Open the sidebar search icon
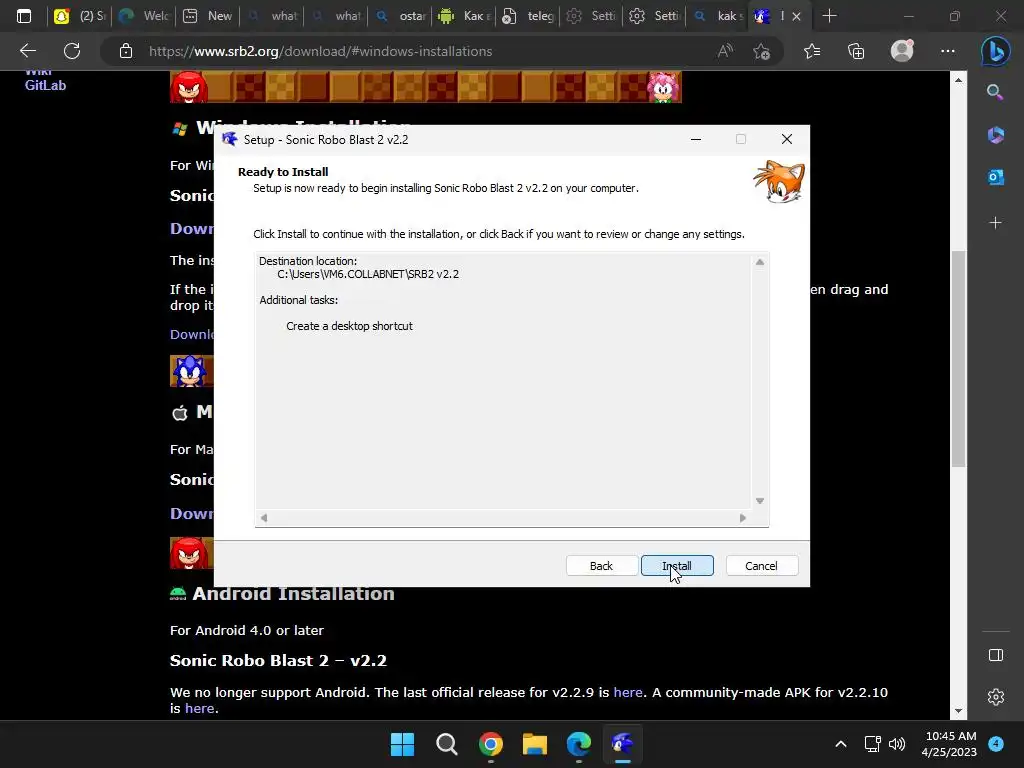Image resolution: width=1024 pixels, height=768 pixels. 995,92
